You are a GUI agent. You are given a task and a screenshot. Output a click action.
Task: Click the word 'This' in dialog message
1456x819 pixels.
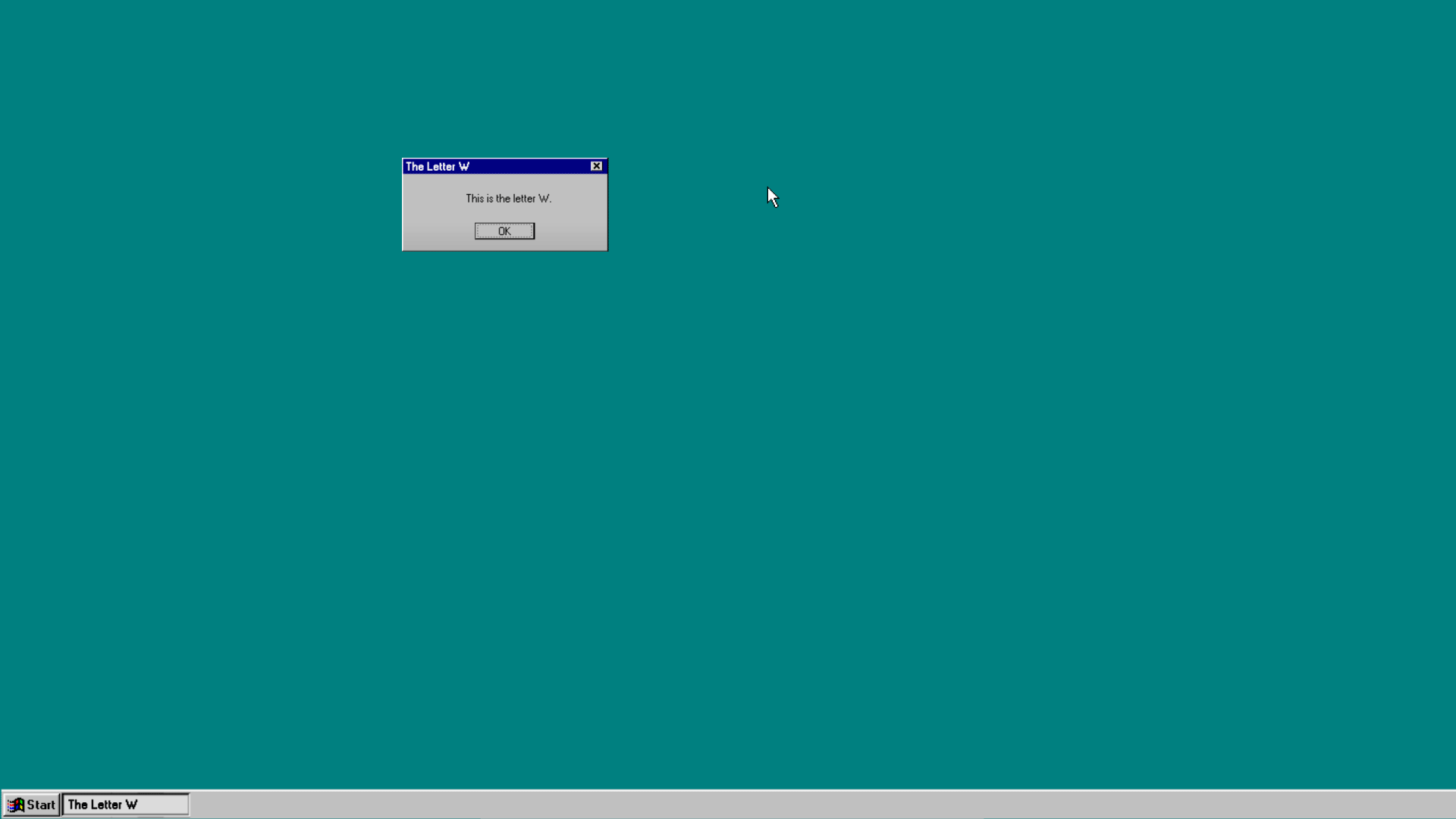click(x=475, y=199)
